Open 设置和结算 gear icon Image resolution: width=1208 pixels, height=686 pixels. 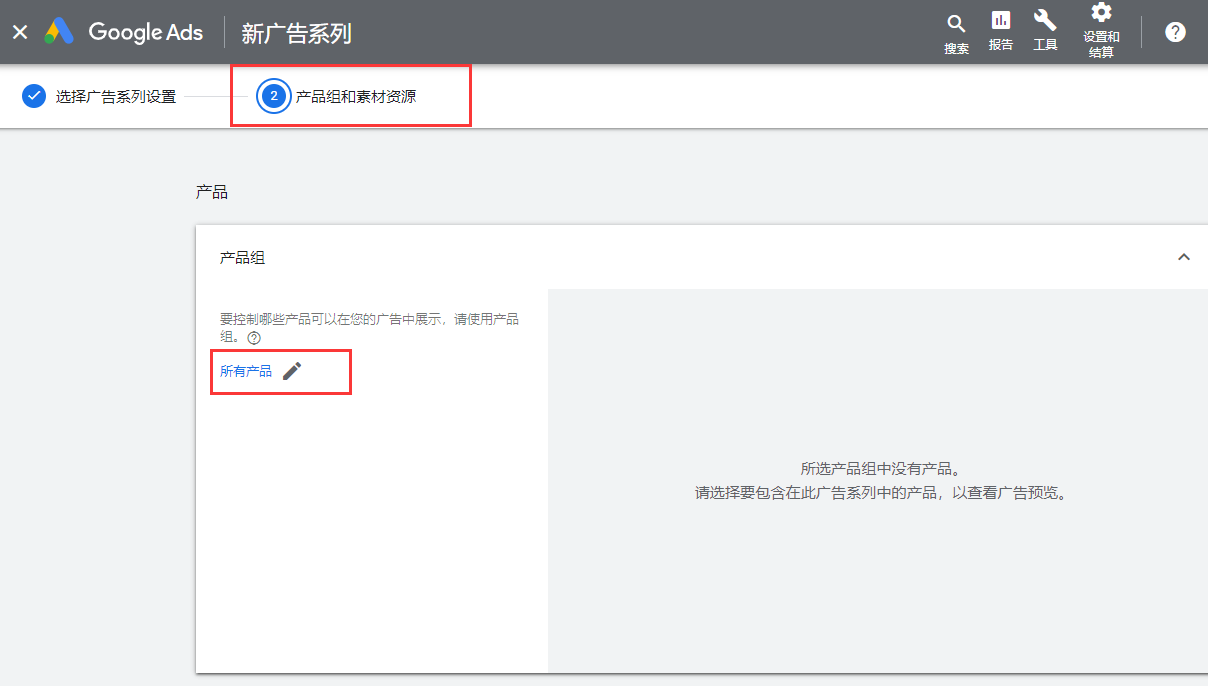[x=1101, y=13]
